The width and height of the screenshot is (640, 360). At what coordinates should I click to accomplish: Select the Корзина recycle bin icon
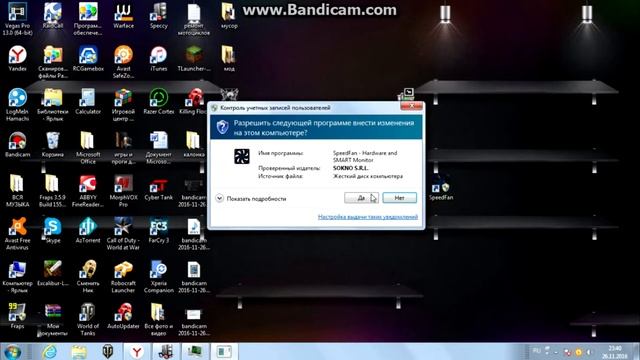click(x=53, y=144)
